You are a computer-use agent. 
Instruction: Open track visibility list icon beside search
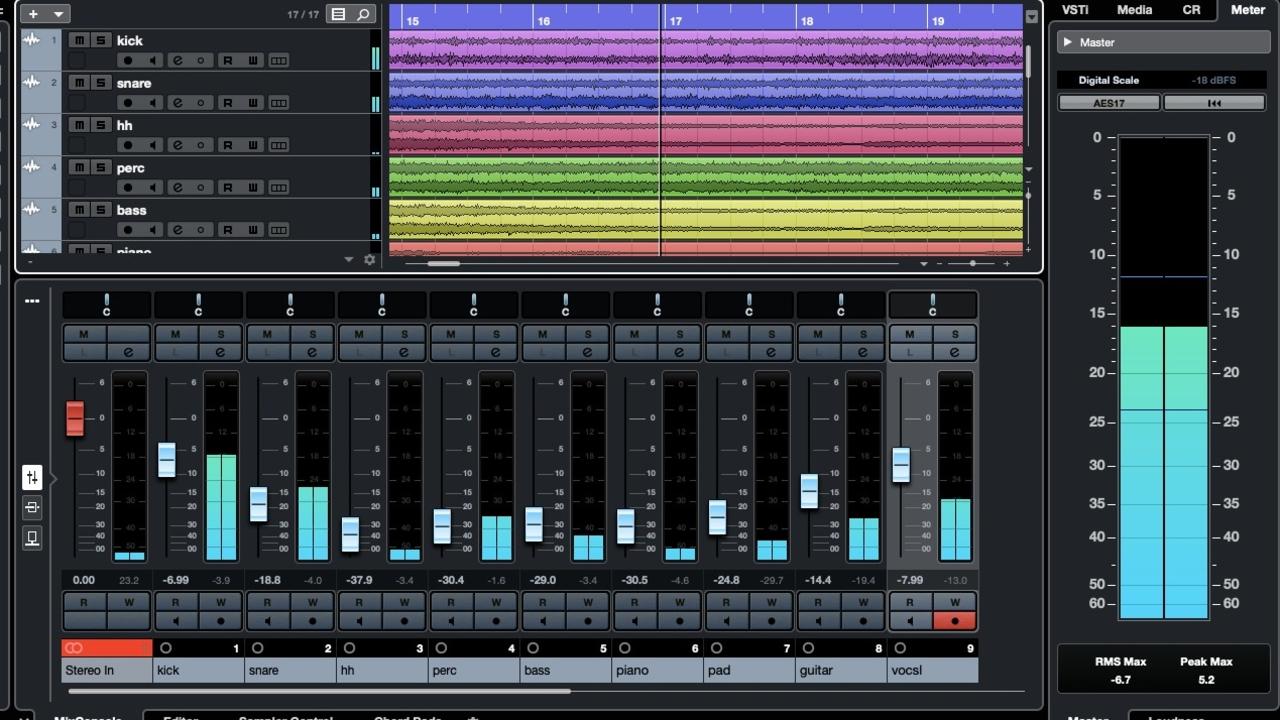tap(339, 14)
